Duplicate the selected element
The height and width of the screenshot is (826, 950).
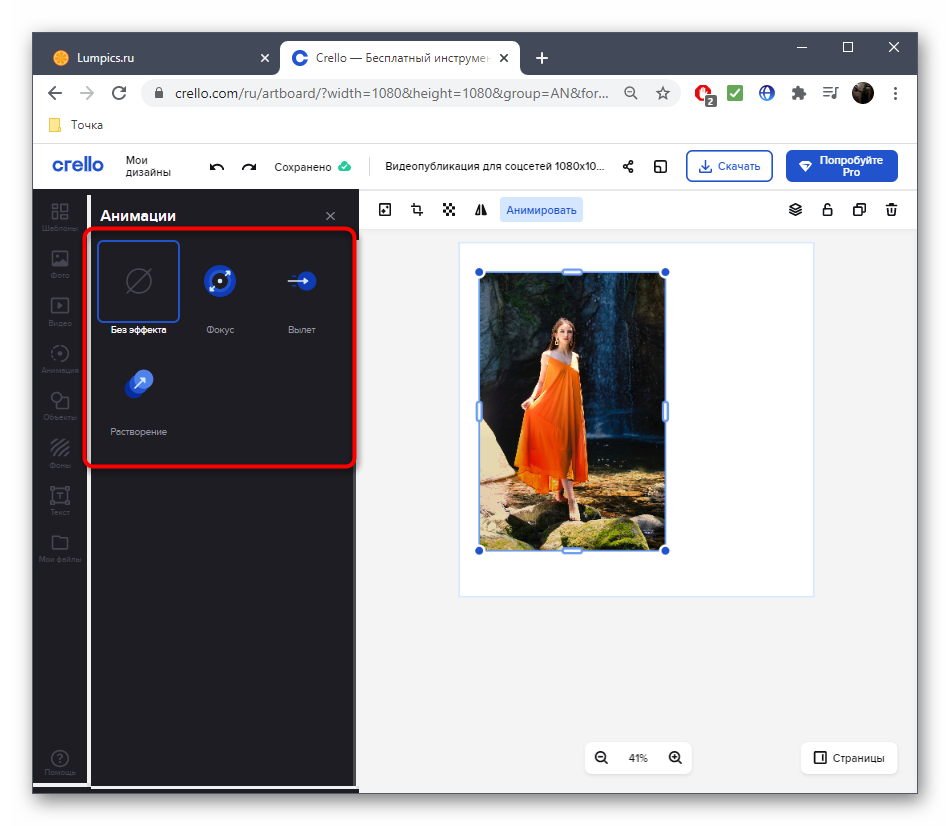pyautogui.click(x=859, y=210)
